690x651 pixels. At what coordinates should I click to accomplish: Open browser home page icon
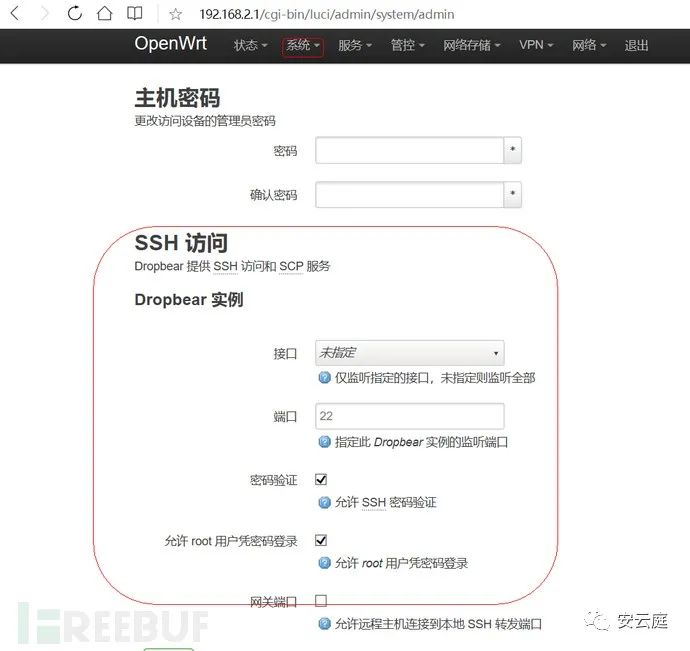[105, 13]
